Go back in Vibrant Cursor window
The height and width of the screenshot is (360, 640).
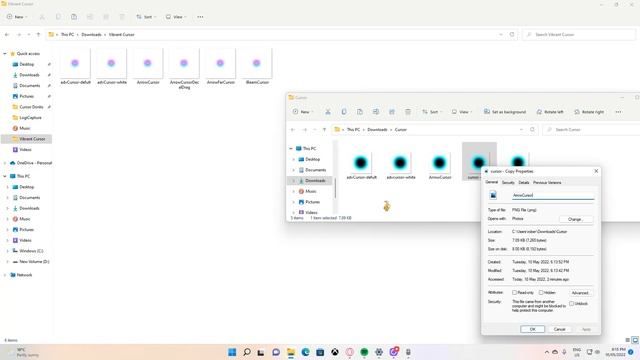click(7, 35)
